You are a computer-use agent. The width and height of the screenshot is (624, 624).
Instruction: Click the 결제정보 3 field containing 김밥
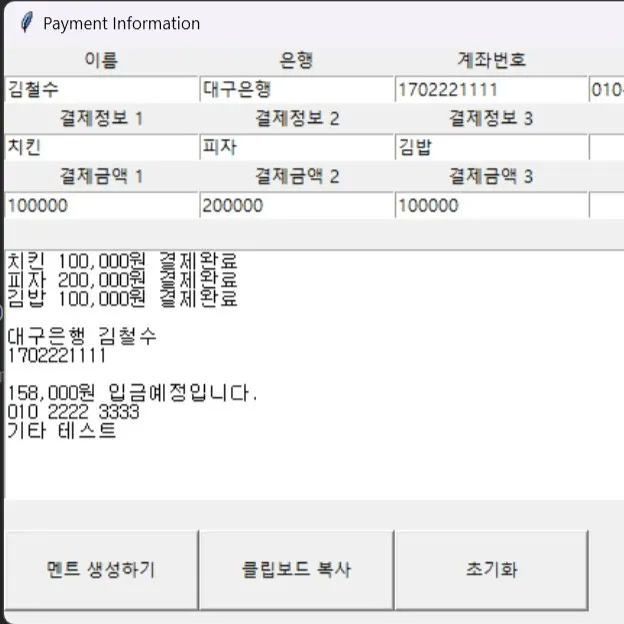tap(491, 147)
